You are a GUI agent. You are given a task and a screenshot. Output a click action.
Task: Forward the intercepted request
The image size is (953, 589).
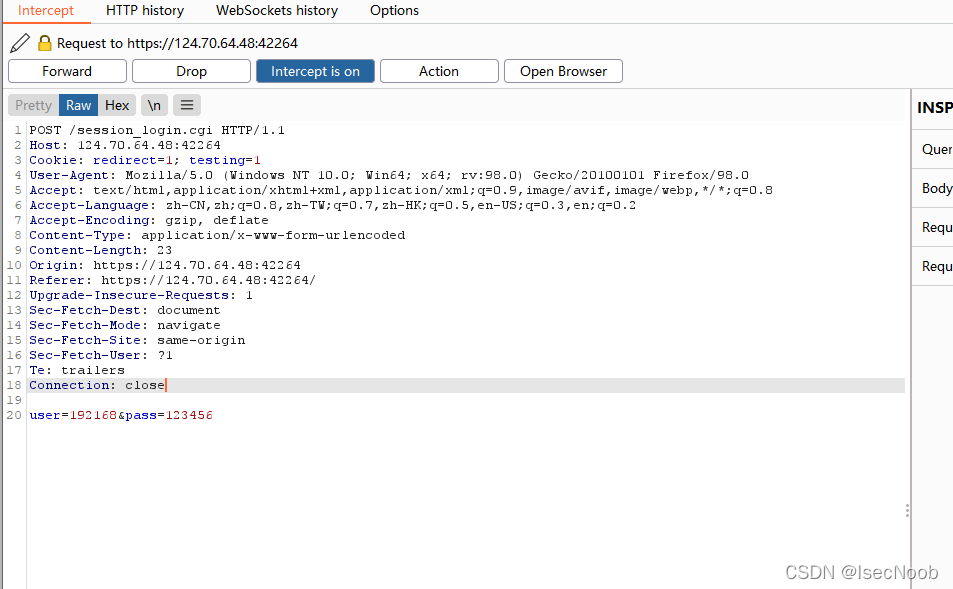pyautogui.click(x=67, y=71)
